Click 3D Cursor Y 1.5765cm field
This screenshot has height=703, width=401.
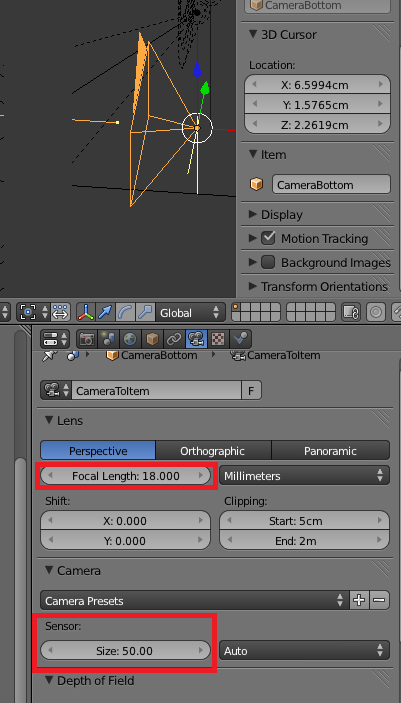coord(317,104)
